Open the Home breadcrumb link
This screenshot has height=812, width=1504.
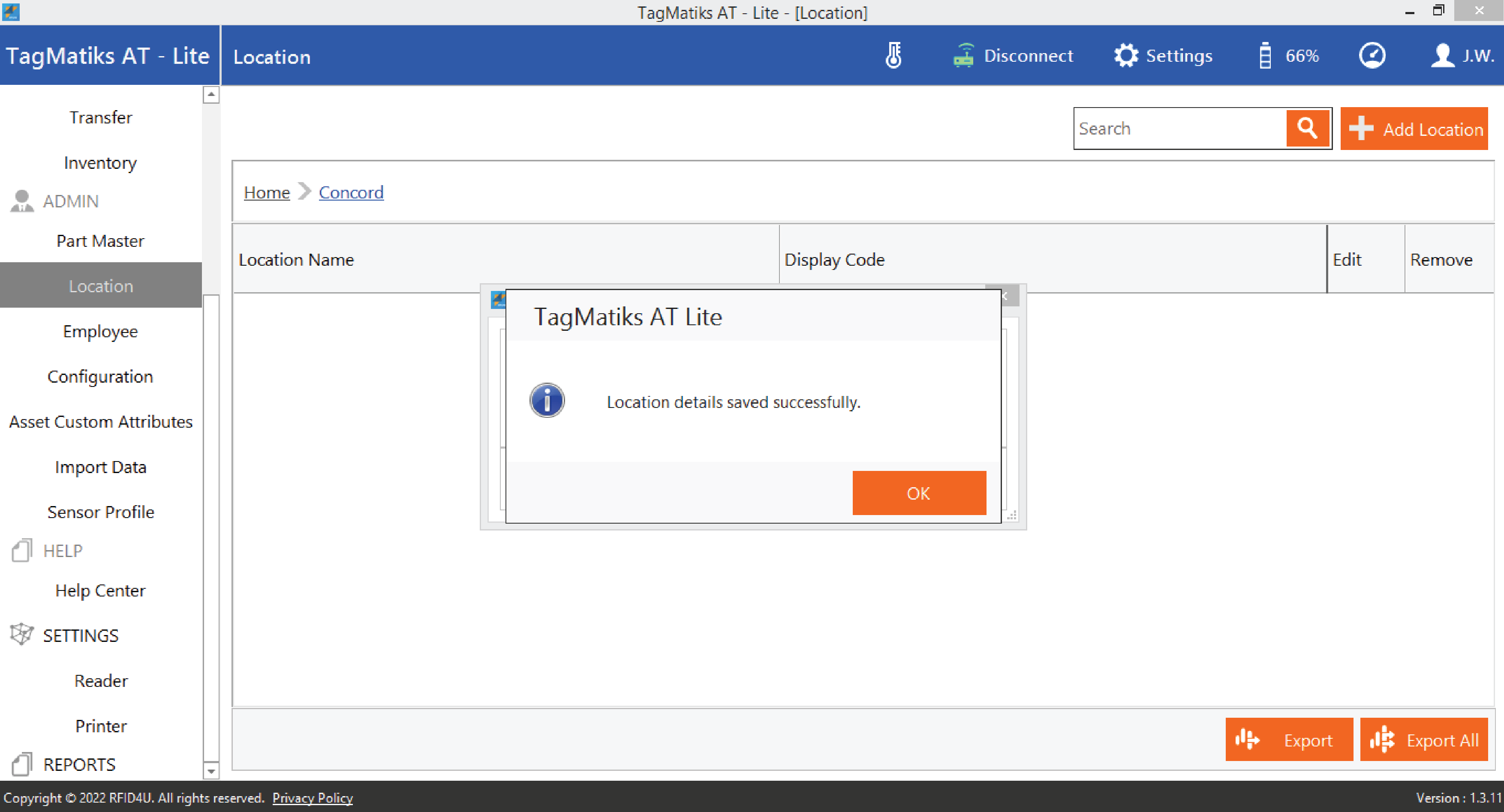tap(266, 192)
